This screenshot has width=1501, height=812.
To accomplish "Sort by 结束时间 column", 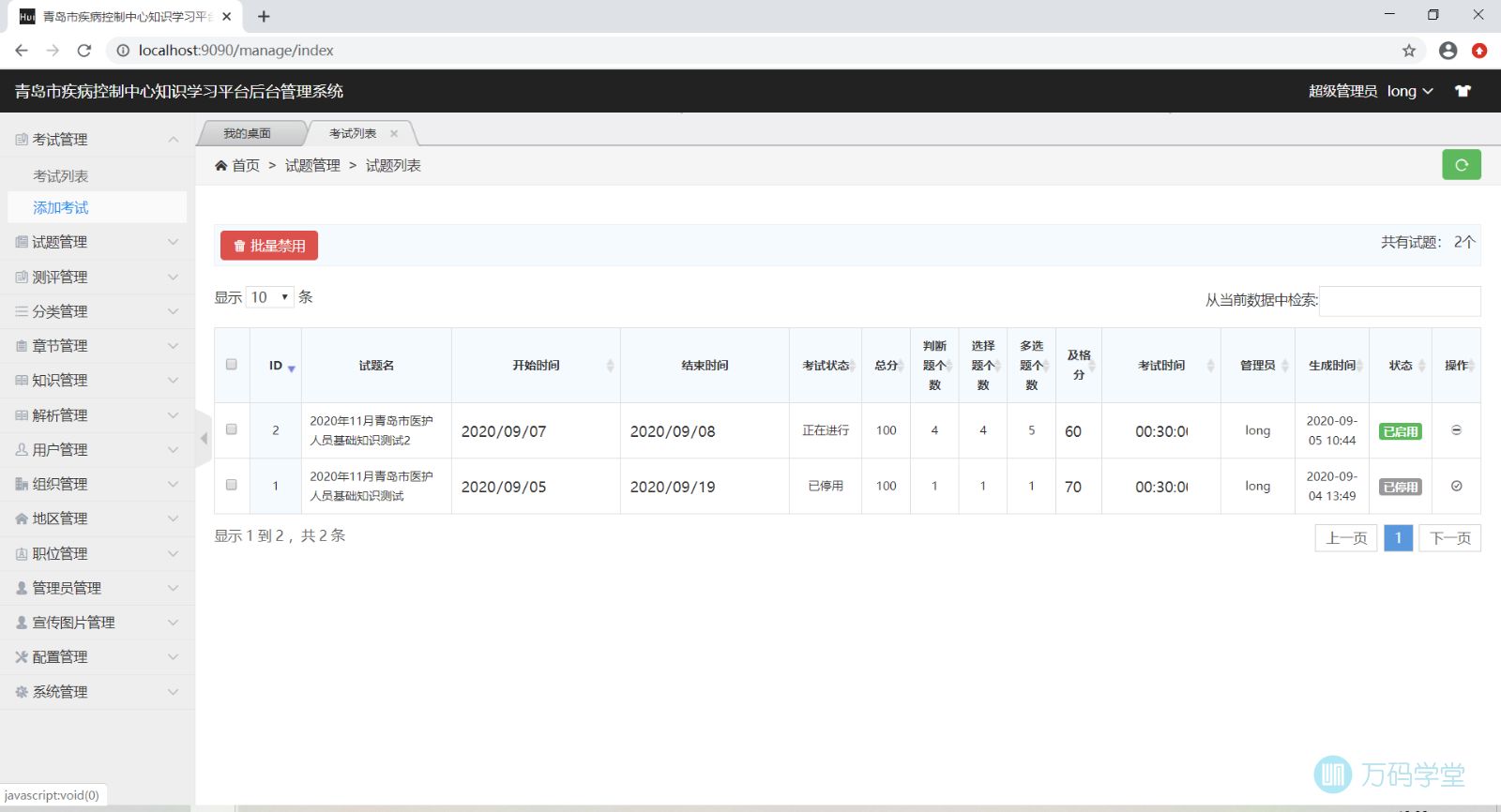I will (x=705, y=366).
